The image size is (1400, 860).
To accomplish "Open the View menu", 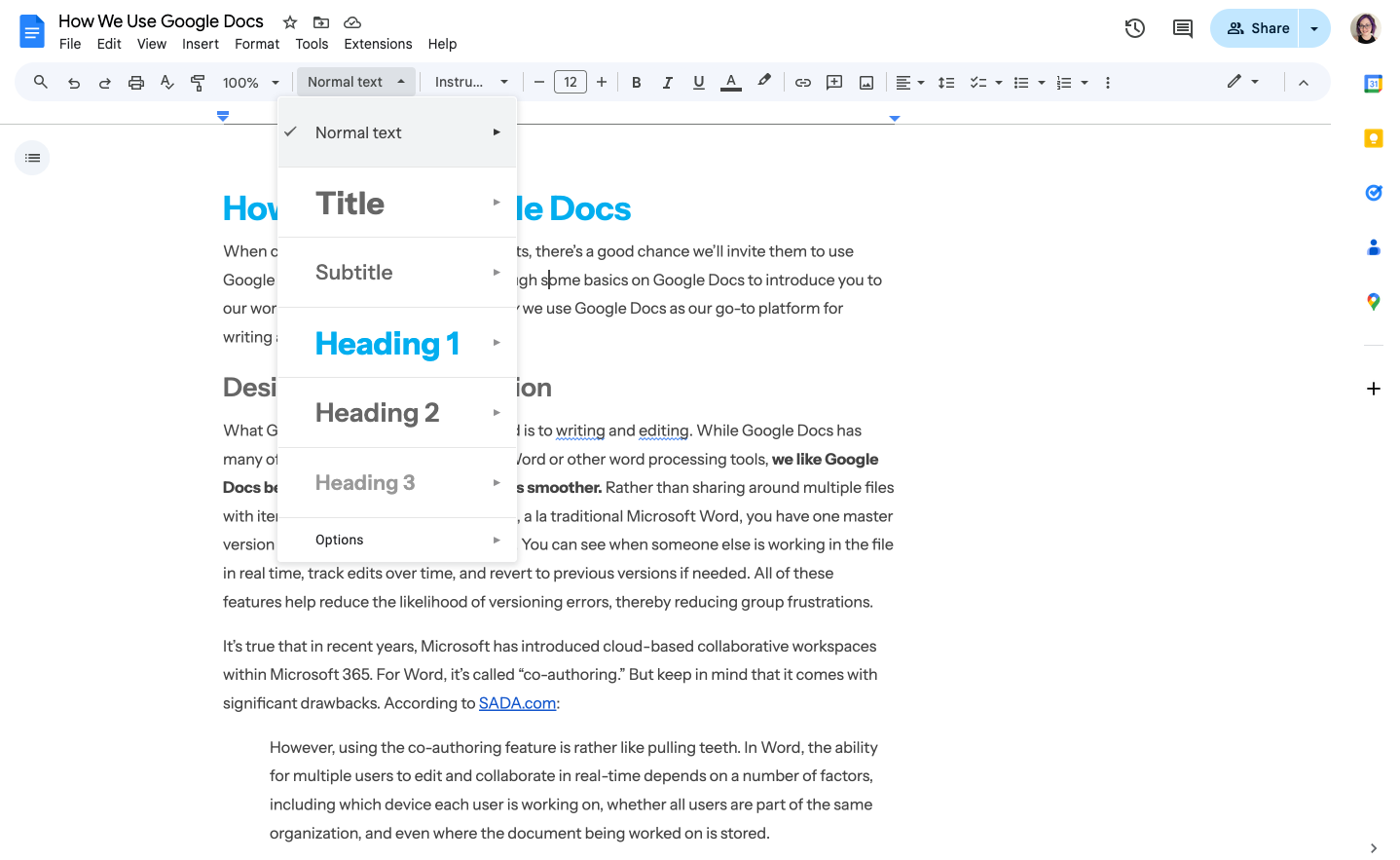I will point(152,44).
